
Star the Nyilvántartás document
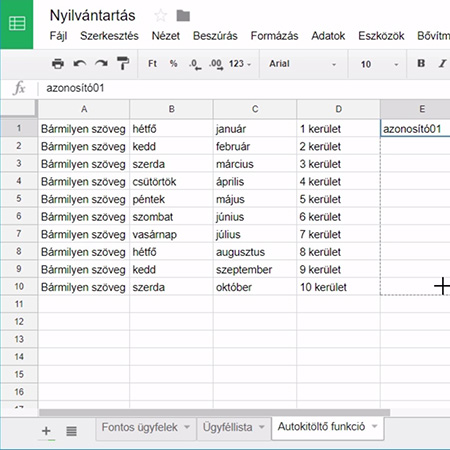(x=161, y=15)
